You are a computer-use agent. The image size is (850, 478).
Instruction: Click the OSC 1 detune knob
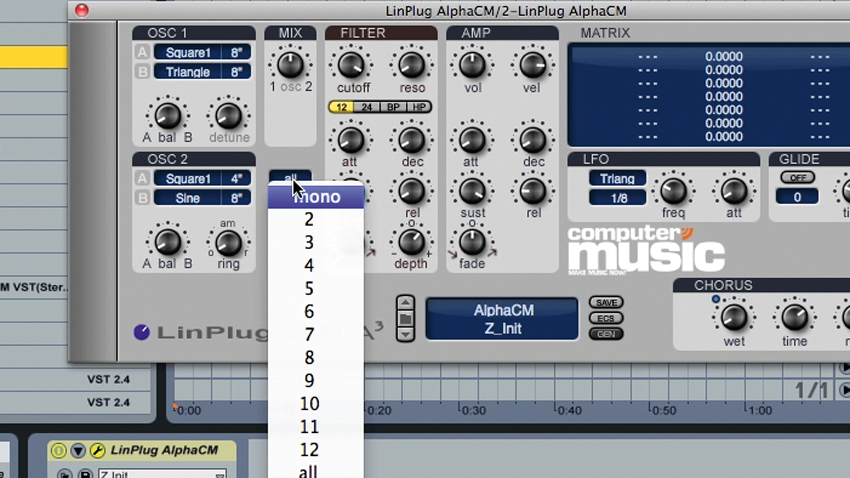coord(228,115)
